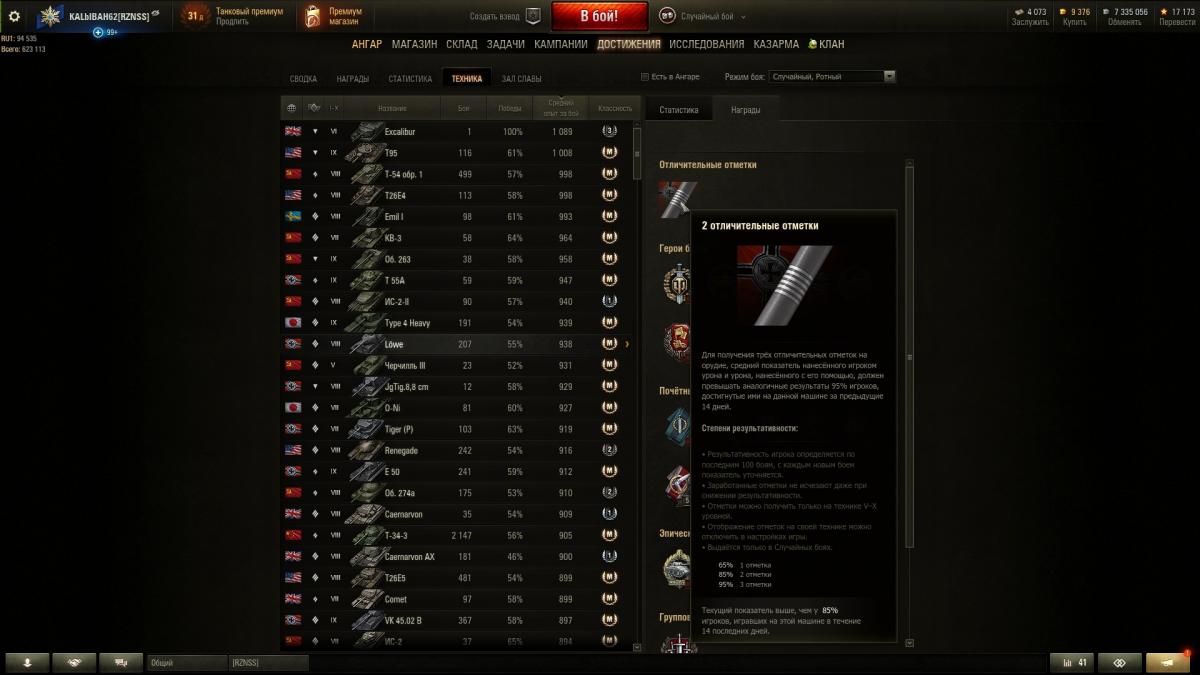Screen dimensions: 1200x675
Task: Enable the Есть в Ангаре checkbox
Action: 645,77
